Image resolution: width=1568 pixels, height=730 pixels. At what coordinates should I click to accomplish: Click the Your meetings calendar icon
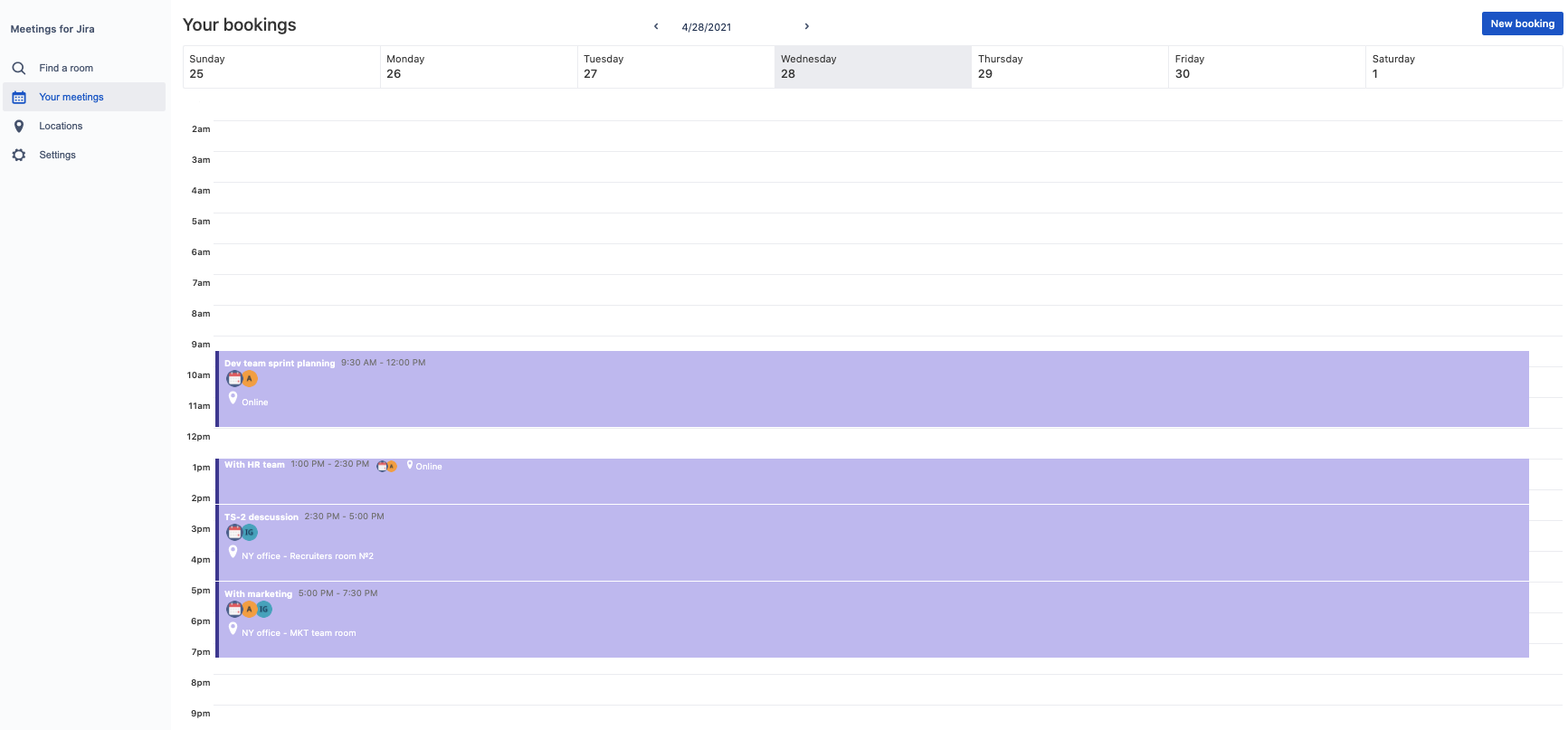(19, 97)
